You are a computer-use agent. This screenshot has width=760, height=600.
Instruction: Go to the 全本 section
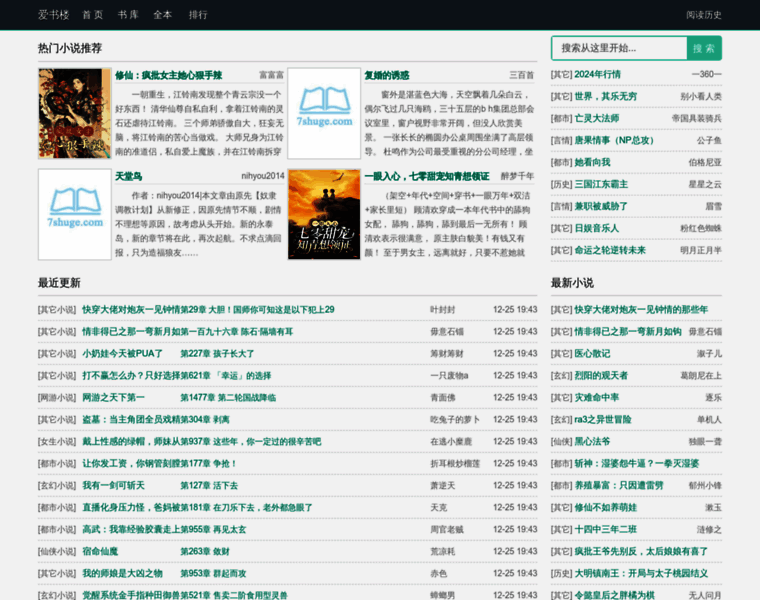(163, 15)
